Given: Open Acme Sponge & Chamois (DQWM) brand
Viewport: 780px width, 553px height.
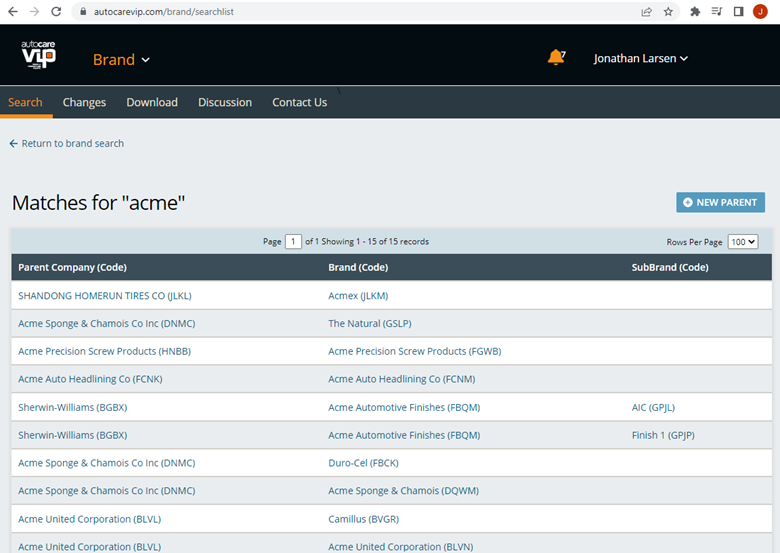Looking at the screenshot, I should [403, 491].
